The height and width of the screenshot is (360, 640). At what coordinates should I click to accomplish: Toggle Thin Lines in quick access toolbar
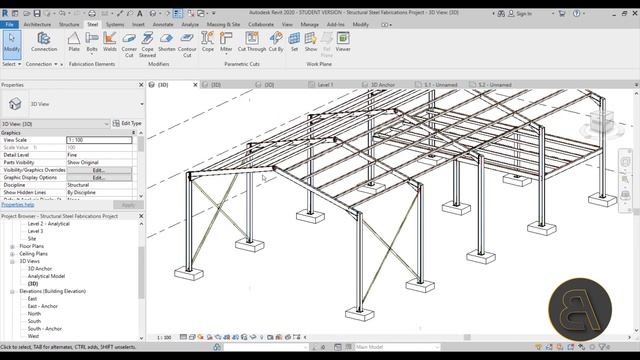(178, 13)
